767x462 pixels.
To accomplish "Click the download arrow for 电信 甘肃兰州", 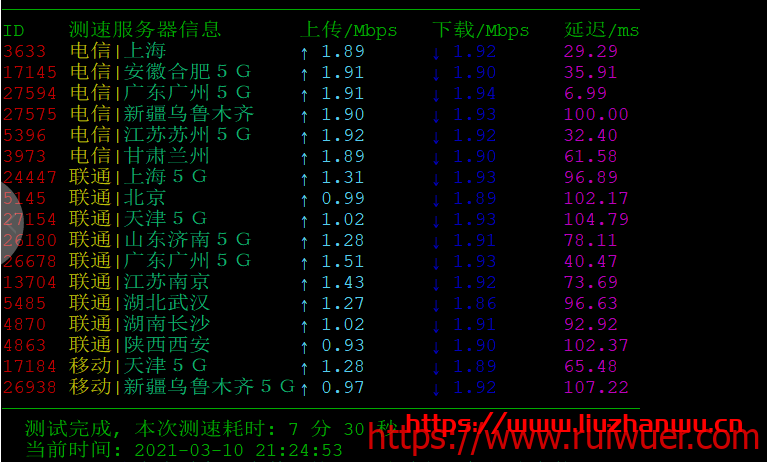I will pyautogui.click(x=437, y=156).
